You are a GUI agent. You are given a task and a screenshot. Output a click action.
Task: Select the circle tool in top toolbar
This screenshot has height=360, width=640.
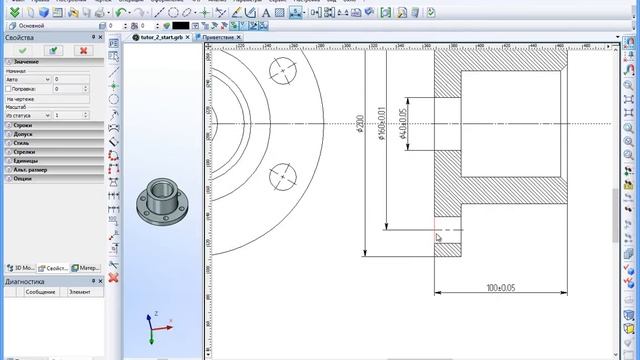point(173,13)
